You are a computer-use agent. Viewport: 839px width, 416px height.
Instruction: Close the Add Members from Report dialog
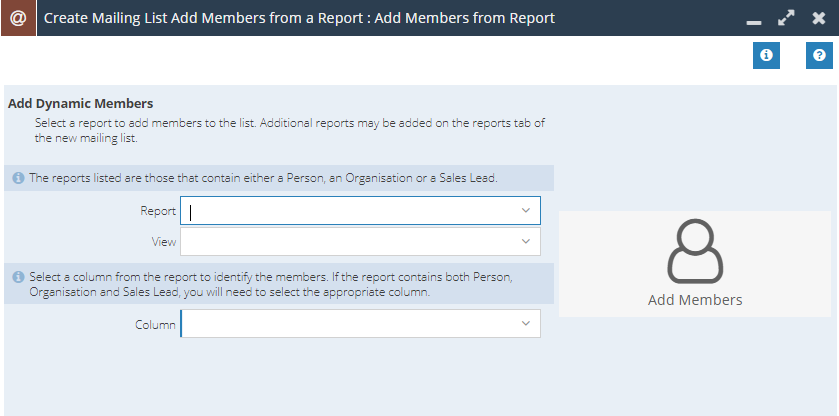coord(819,18)
